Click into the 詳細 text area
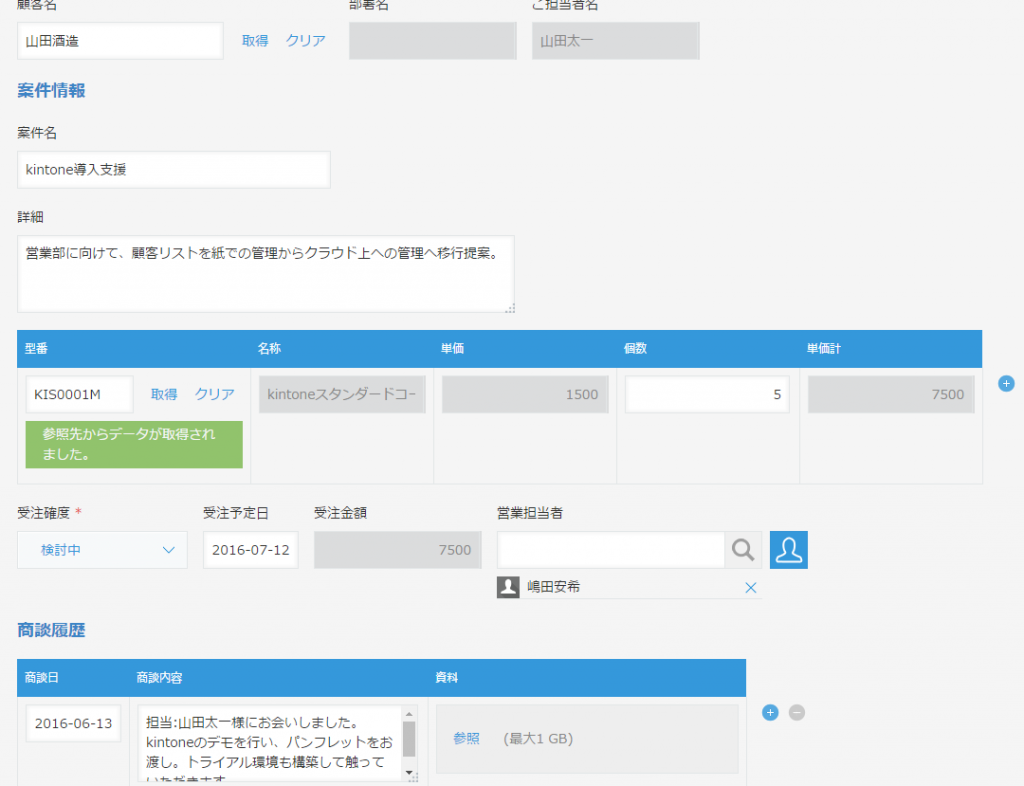 (266, 274)
